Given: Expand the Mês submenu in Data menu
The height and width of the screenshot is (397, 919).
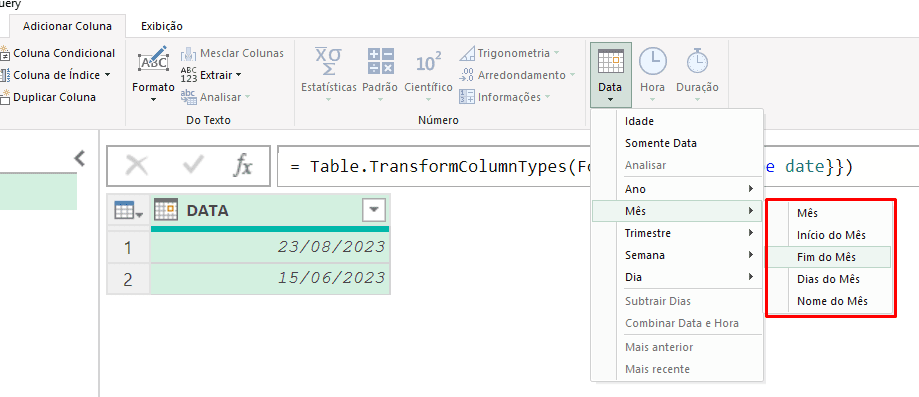Looking at the screenshot, I should 677,211.
